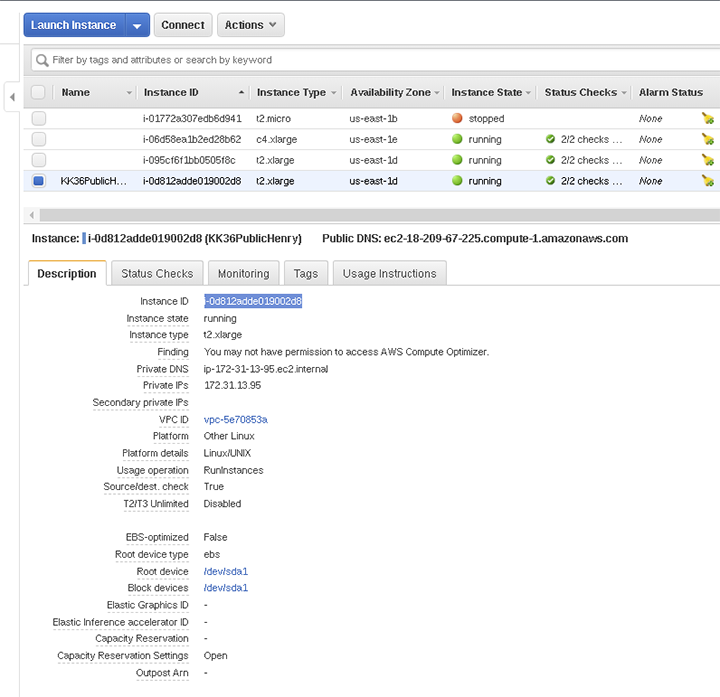The width and height of the screenshot is (720, 697).
Task: Click the alarm icon for the c4.xlarge instance
Action: [x=708, y=139]
